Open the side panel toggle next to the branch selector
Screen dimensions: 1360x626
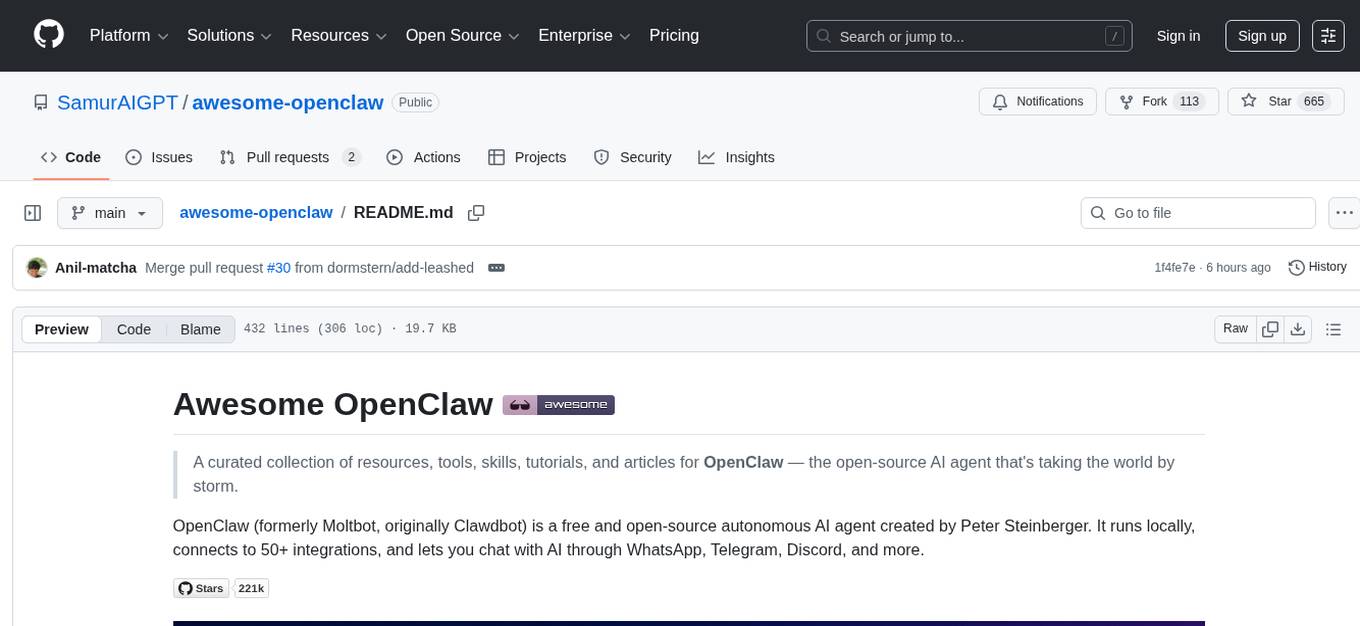[32, 212]
